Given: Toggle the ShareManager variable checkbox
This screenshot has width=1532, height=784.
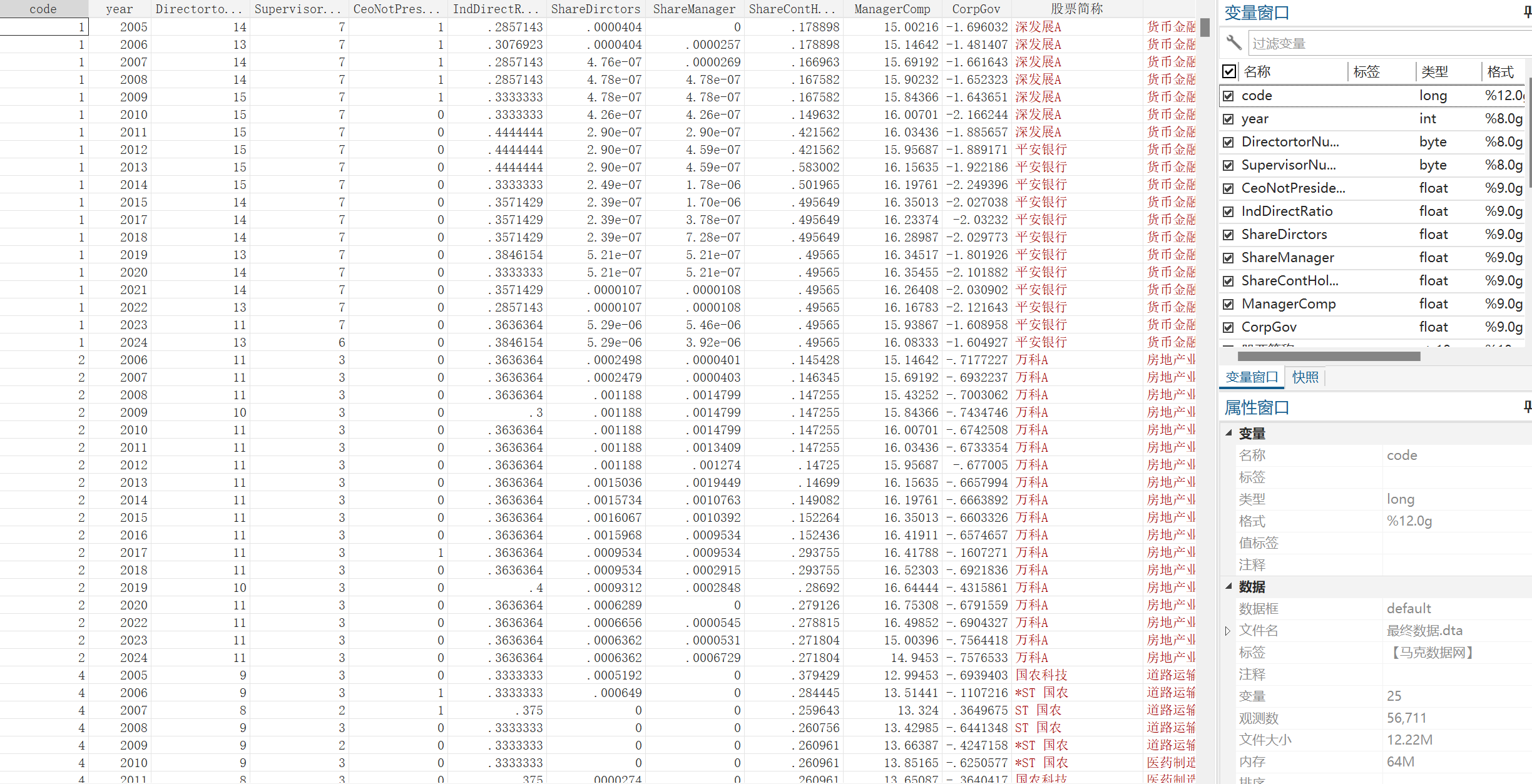Looking at the screenshot, I should [1228, 258].
